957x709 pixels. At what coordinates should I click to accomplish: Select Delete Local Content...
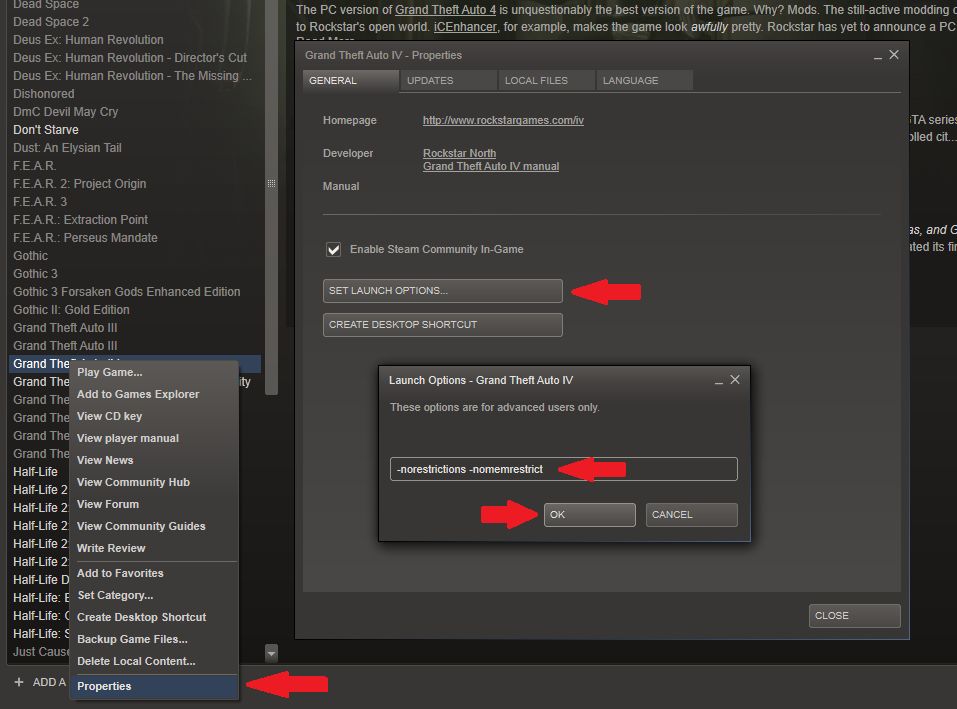tap(154, 661)
